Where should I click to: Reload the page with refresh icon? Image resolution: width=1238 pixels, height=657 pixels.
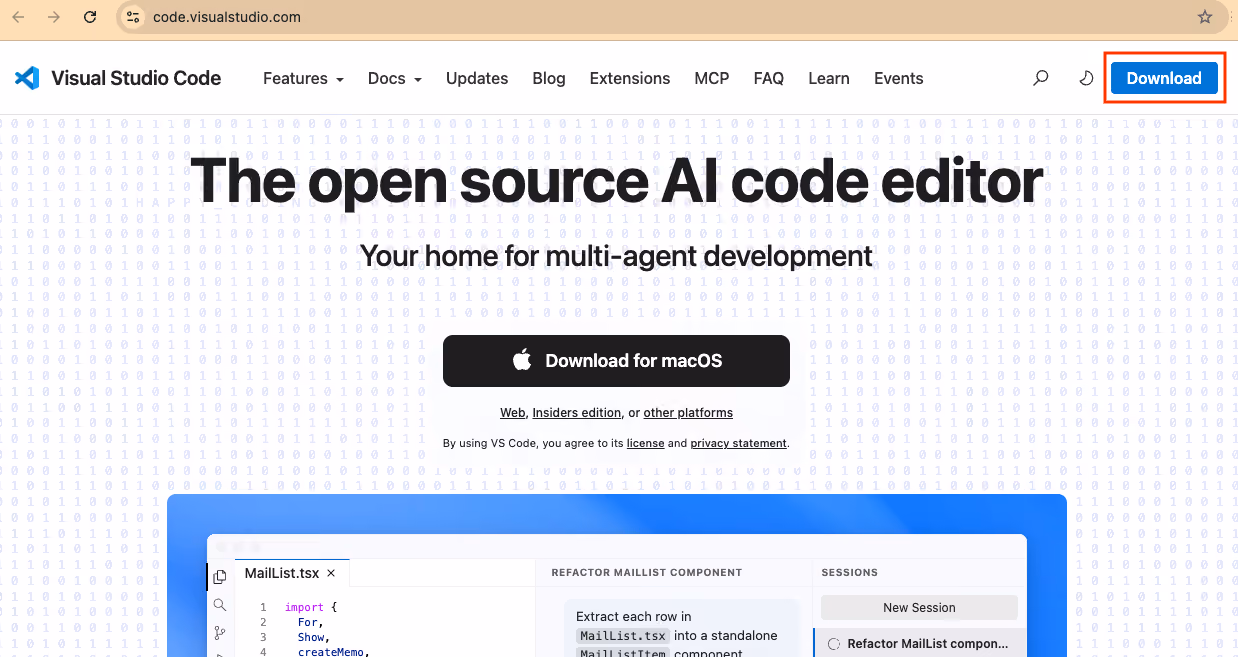pos(90,17)
